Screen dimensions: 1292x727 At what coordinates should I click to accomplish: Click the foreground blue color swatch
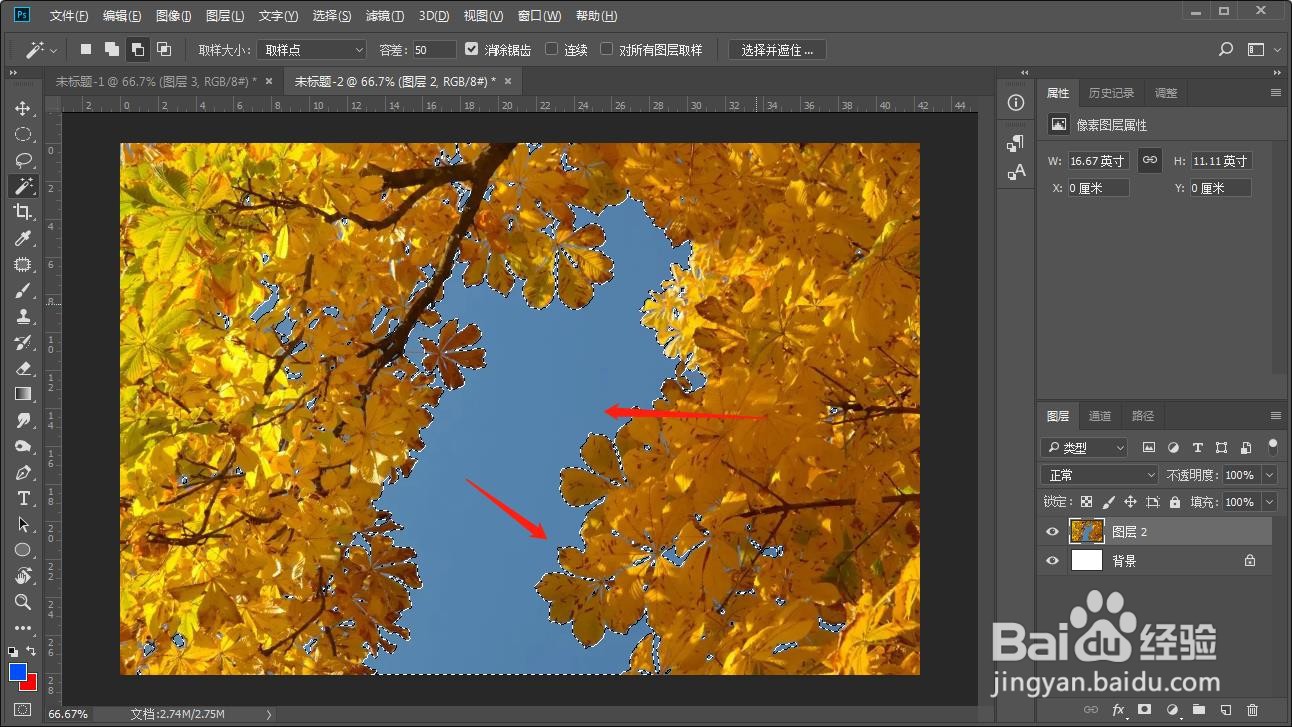point(18,672)
